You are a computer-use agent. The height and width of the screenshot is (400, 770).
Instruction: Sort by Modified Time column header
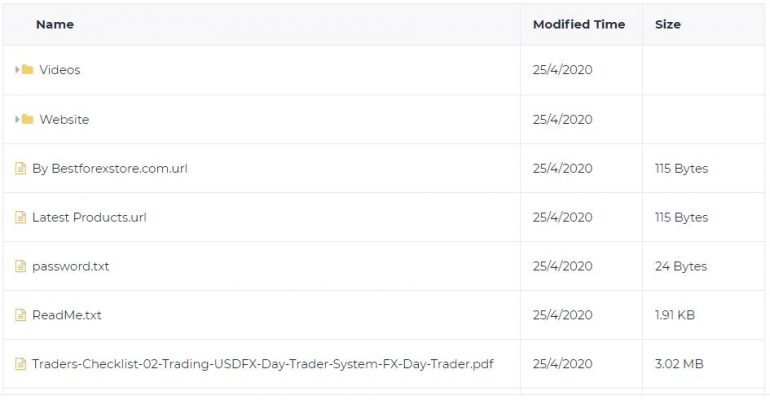[x=579, y=24]
